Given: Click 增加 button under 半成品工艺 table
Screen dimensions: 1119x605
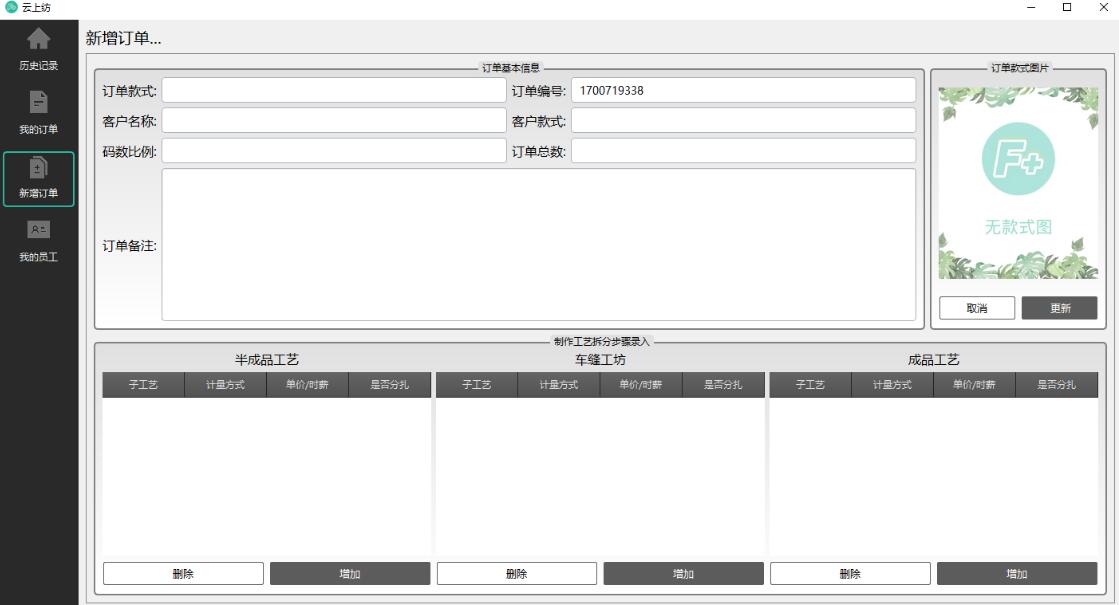Looking at the screenshot, I should click(350, 574).
